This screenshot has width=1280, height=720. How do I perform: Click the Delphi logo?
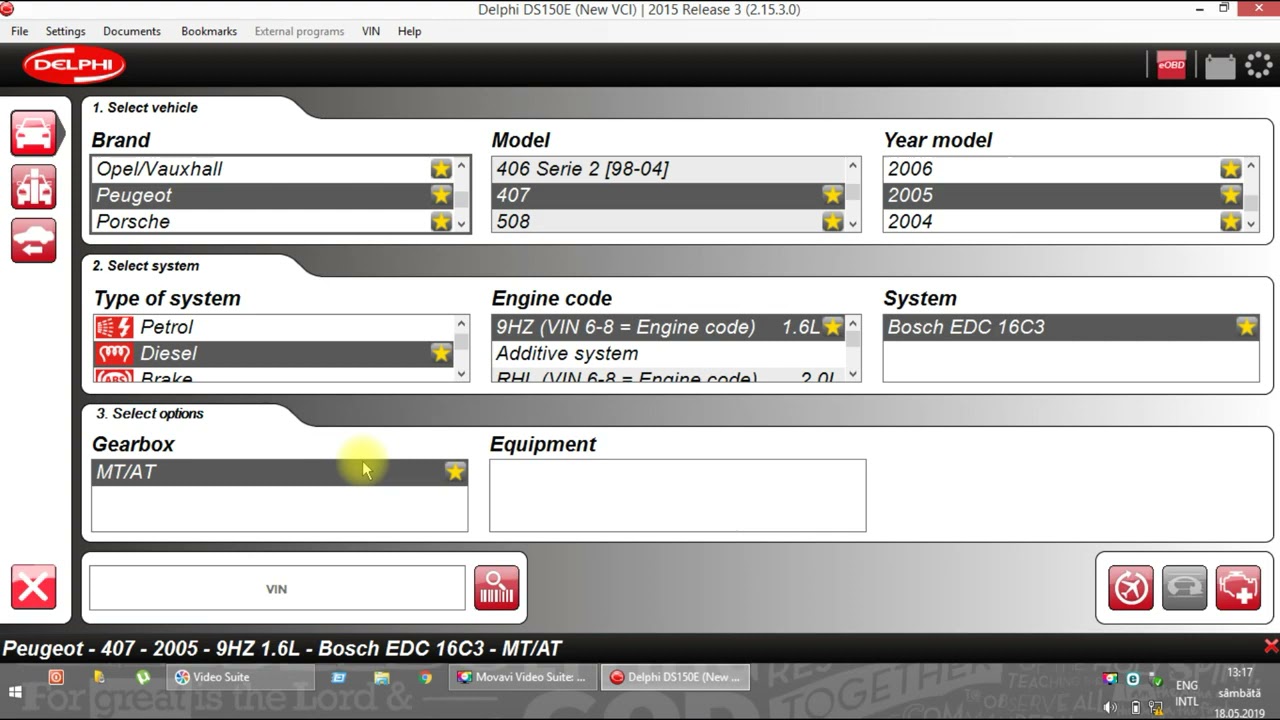click(x=74, y=66)
